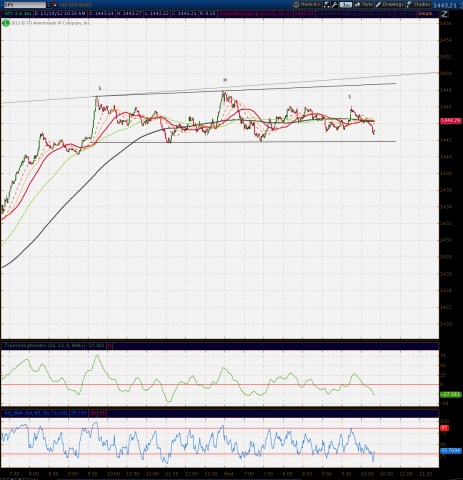Click the green -27.381 TSI value bubble
Viewport: 463px width, 480px height.
[x=451, y=394]
